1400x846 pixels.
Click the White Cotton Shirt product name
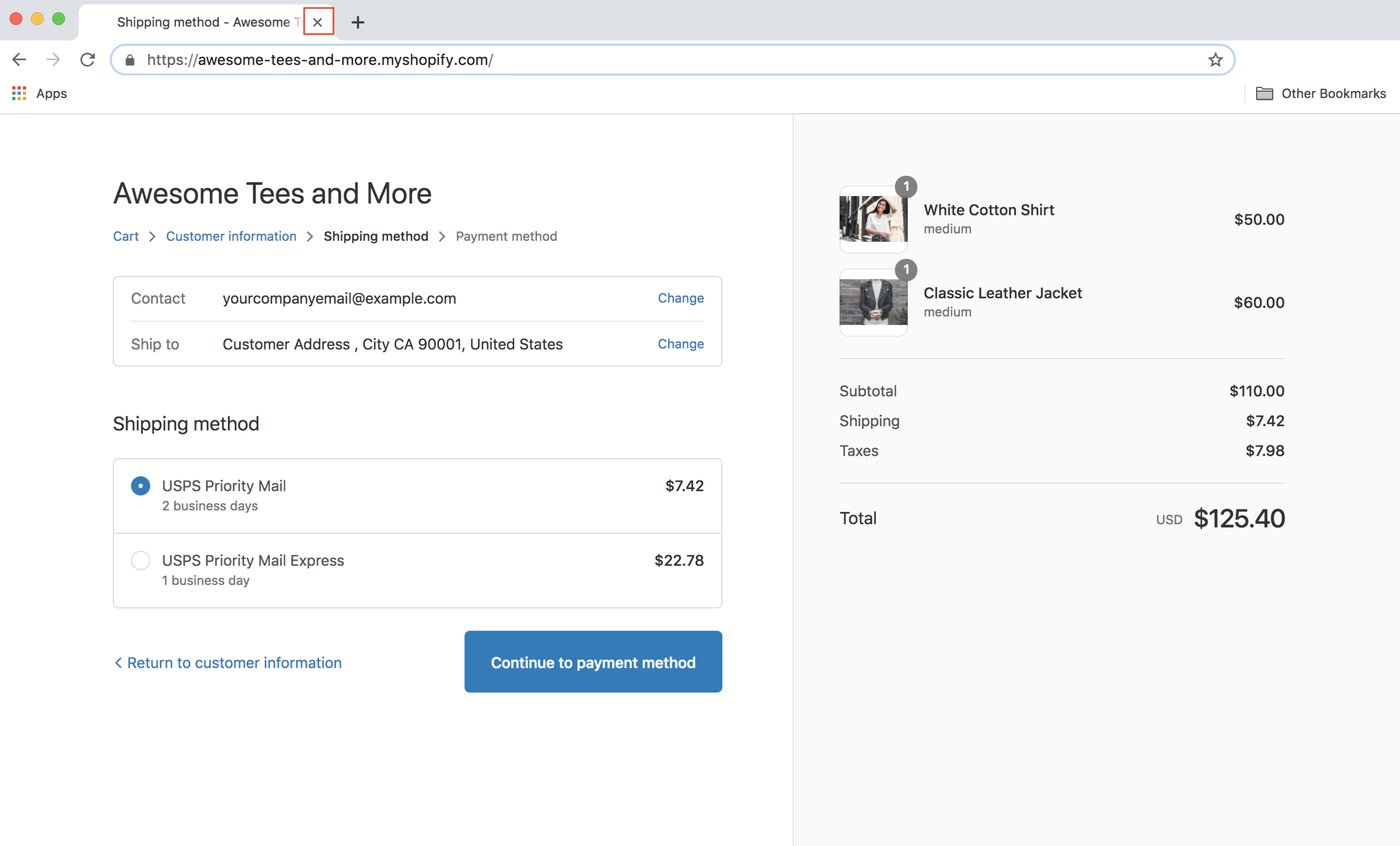tap(988, 209)
